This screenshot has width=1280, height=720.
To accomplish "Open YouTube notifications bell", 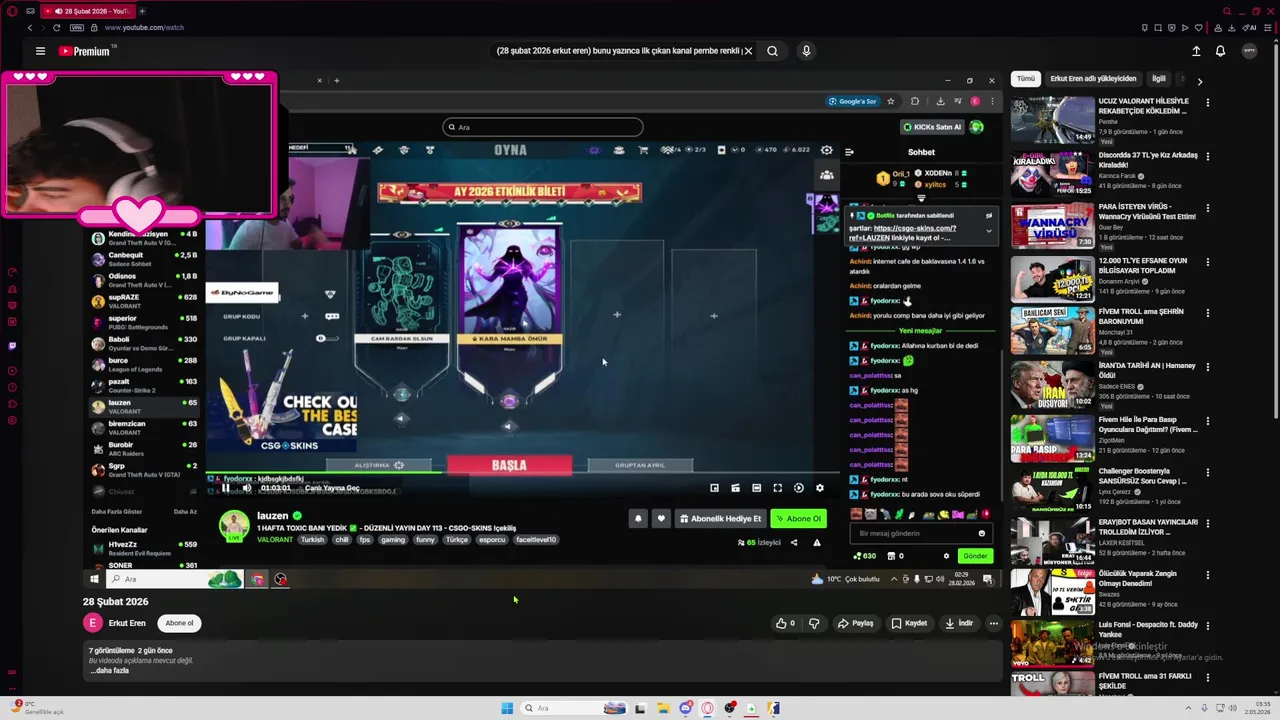I will (1220, 51).
